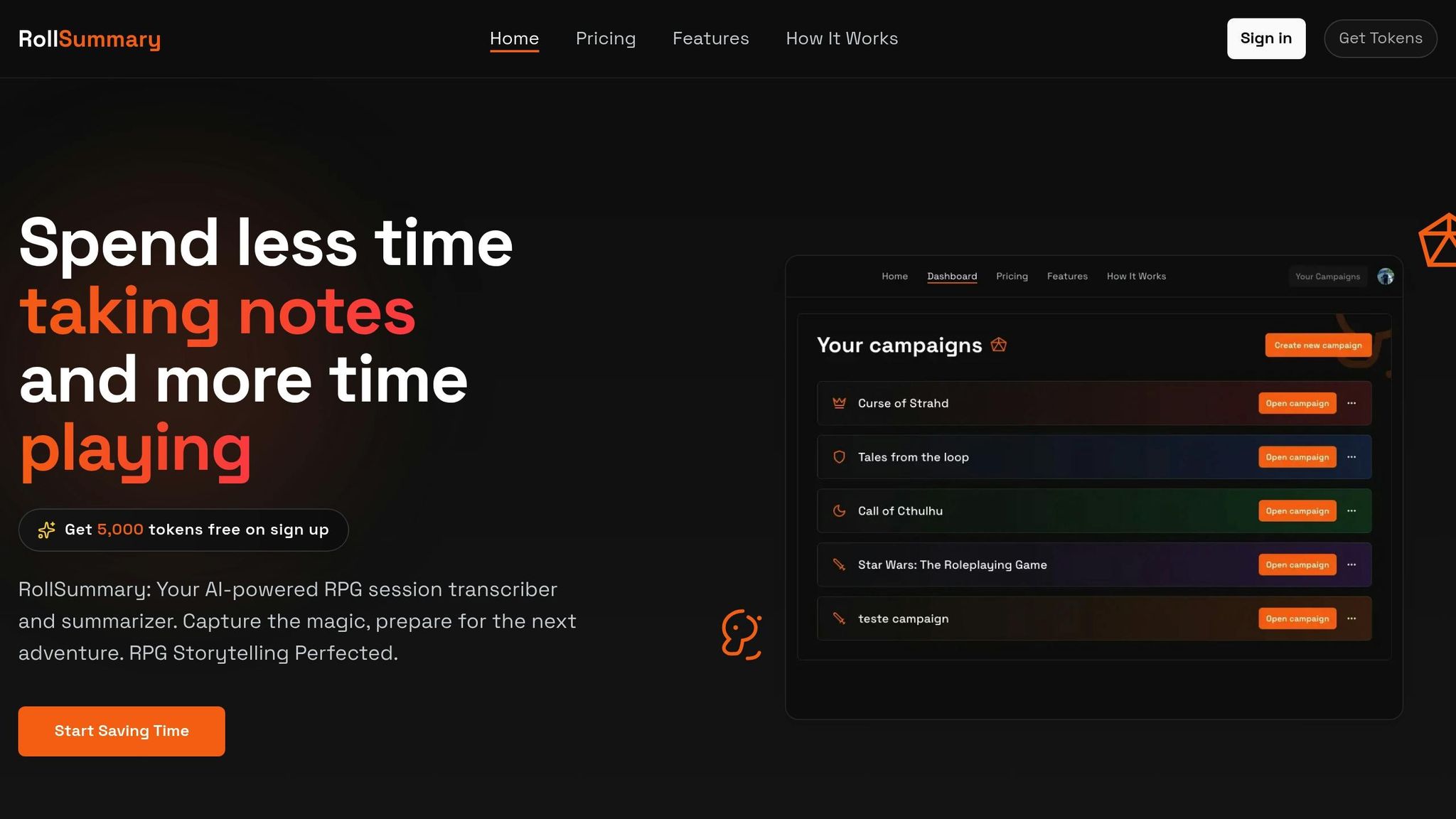This screenshot has height=819, width=1456.
Task: Open the options menu for Tales from the loop
Action: [x=1351, y=457]
